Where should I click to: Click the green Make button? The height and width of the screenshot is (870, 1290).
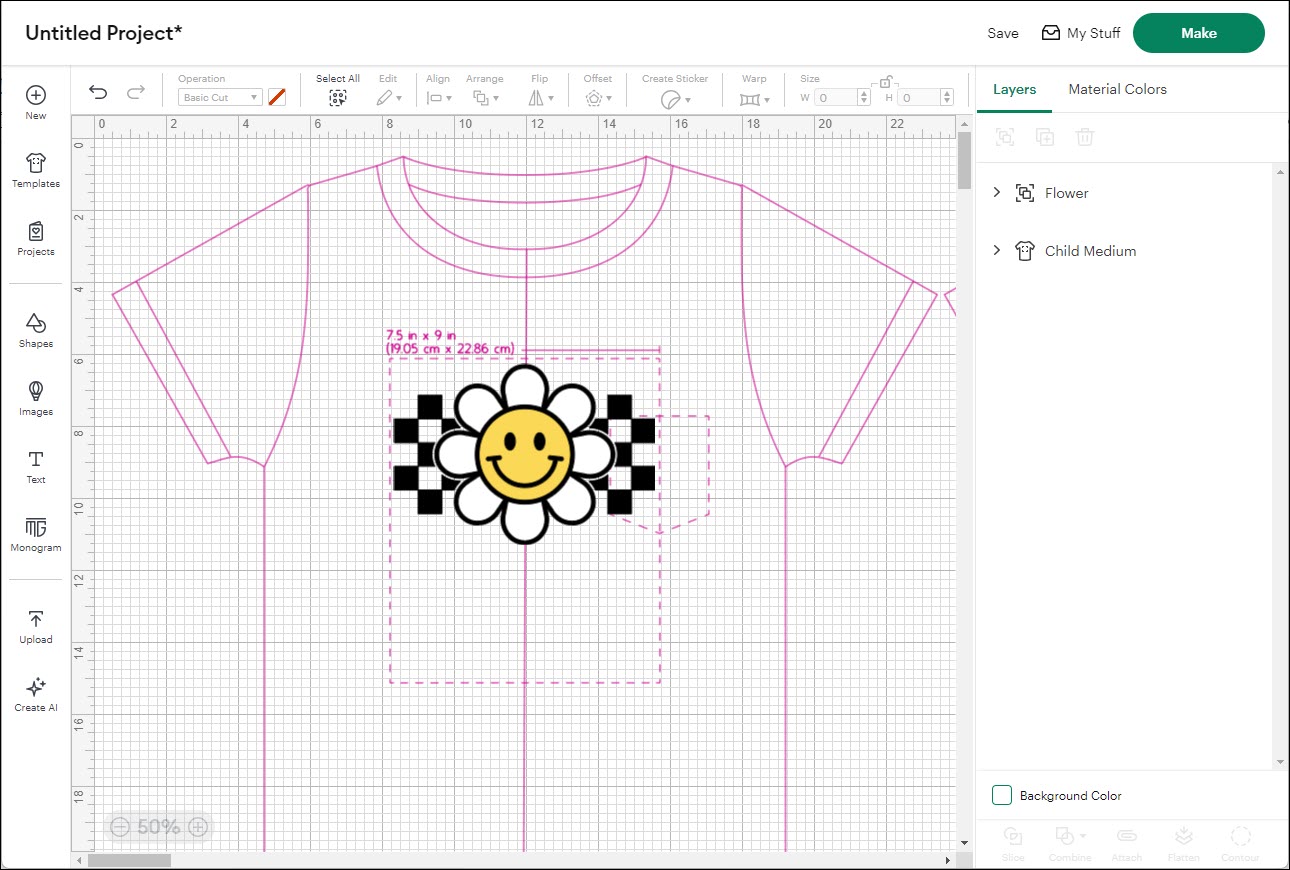(1198, 32)
